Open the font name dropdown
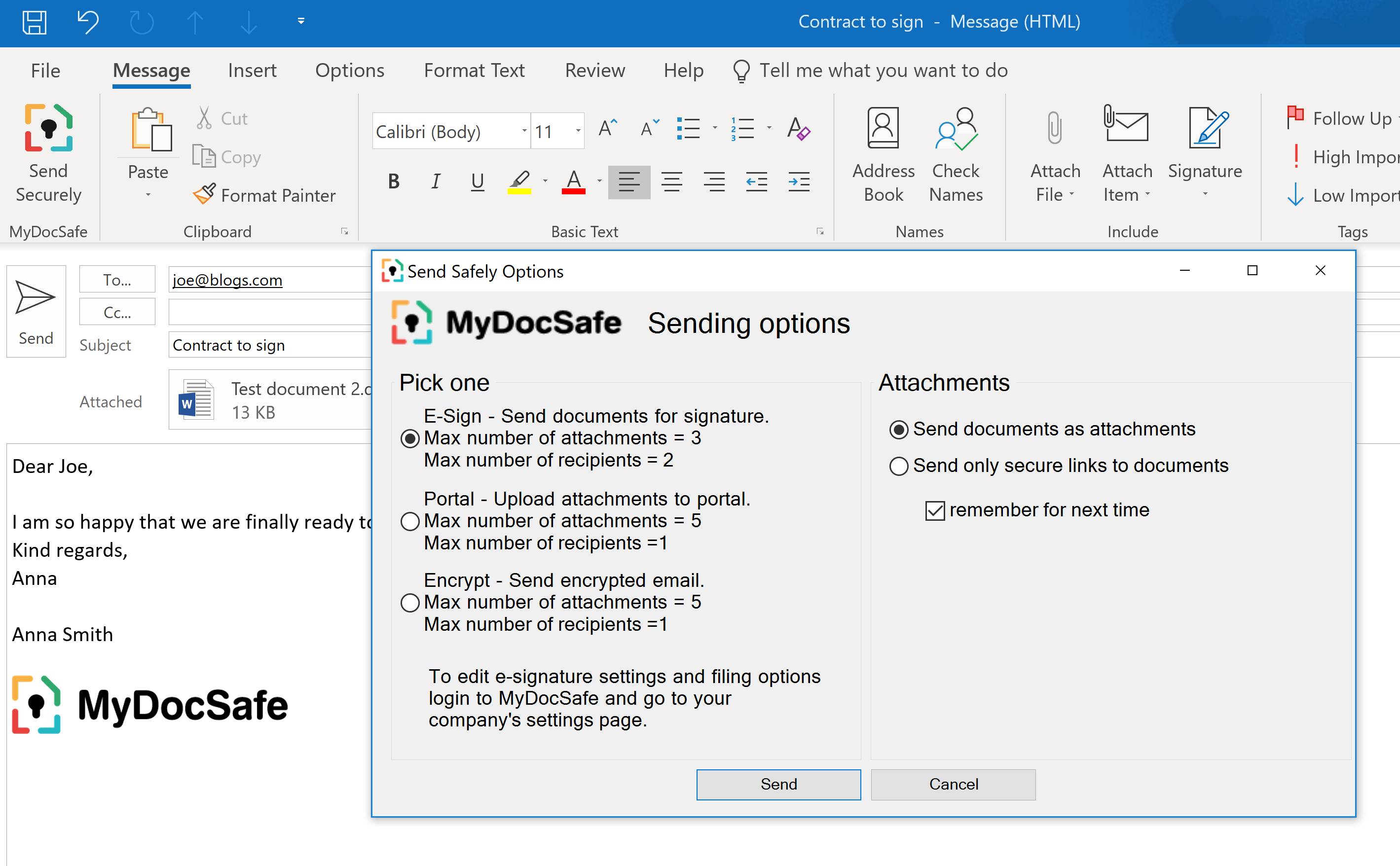 [x=523, y=131]
